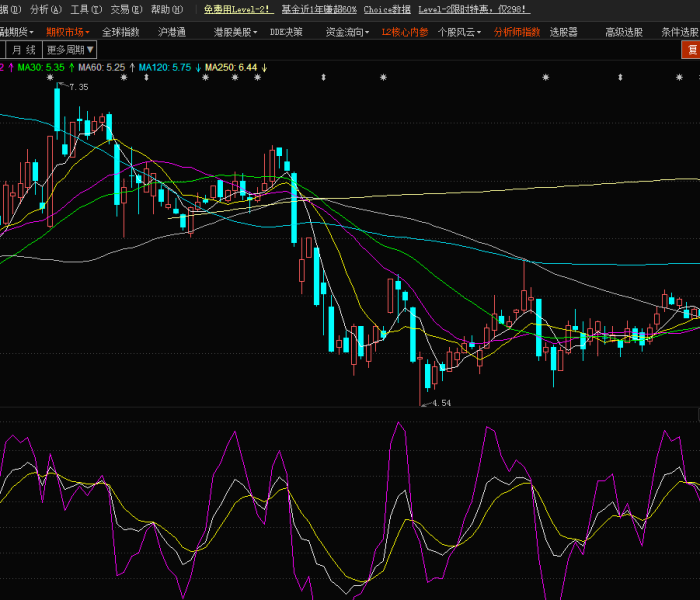This screenshot has height=600, width=700.
Task: Open the 沪港通 tab
Action: point(172,32)
